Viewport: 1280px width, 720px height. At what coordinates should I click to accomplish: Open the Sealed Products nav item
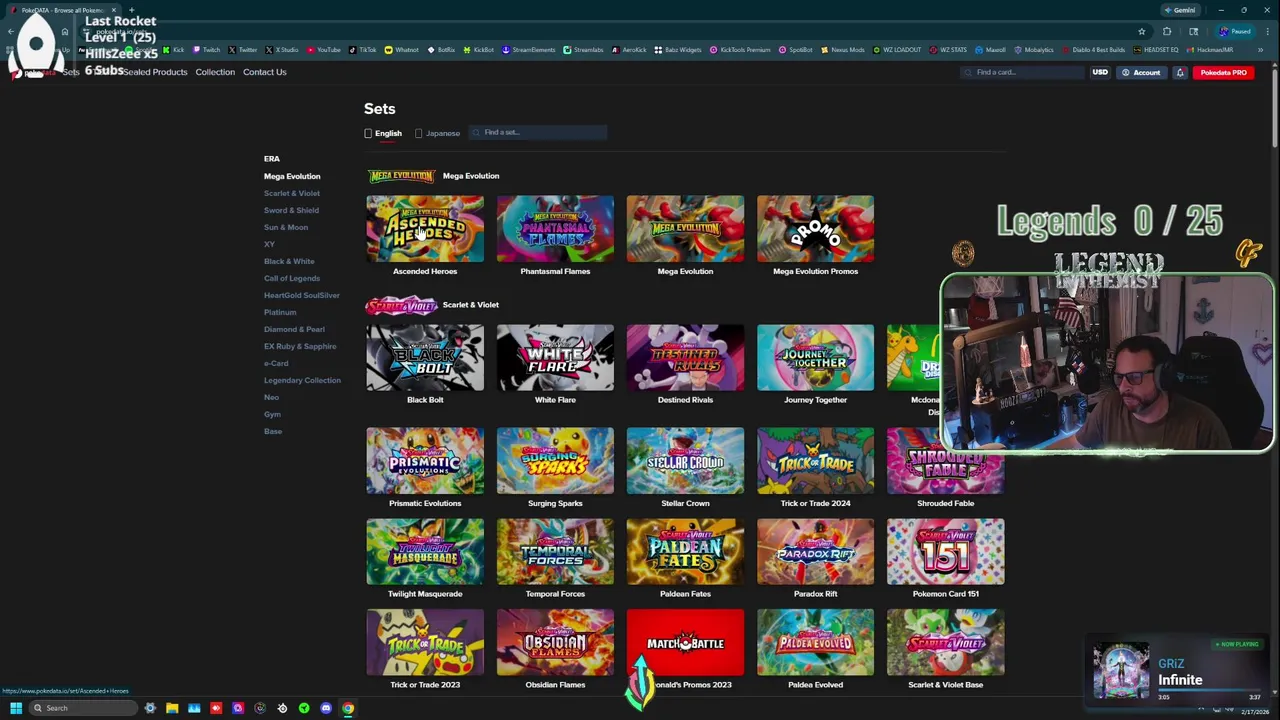click(155, 72)
